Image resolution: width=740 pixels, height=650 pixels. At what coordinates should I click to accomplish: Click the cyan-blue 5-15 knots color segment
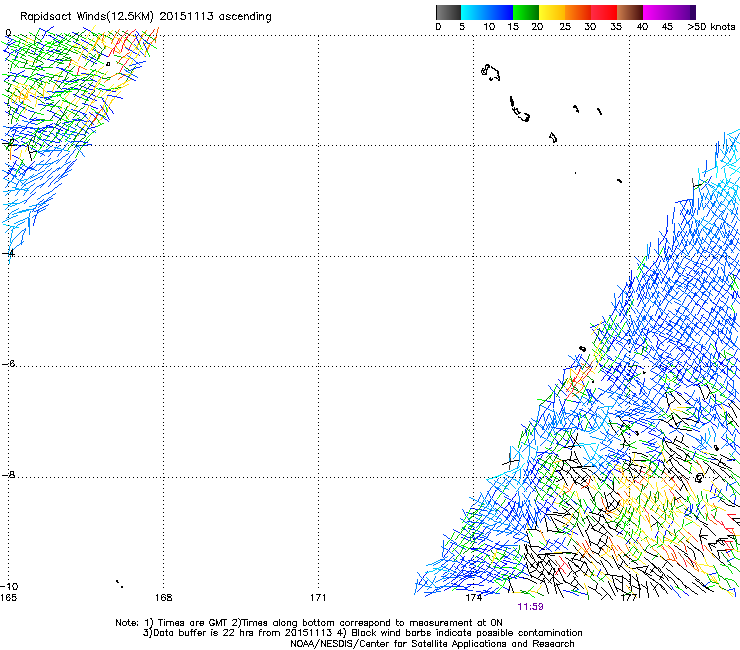point(487,12)
